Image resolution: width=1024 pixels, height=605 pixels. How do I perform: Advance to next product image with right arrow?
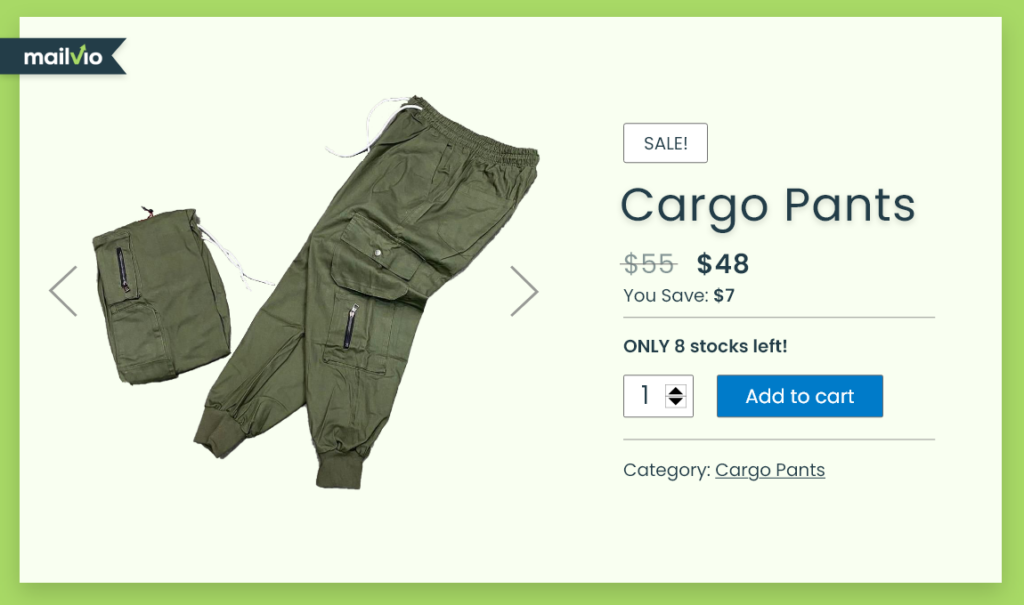(524, 291)
